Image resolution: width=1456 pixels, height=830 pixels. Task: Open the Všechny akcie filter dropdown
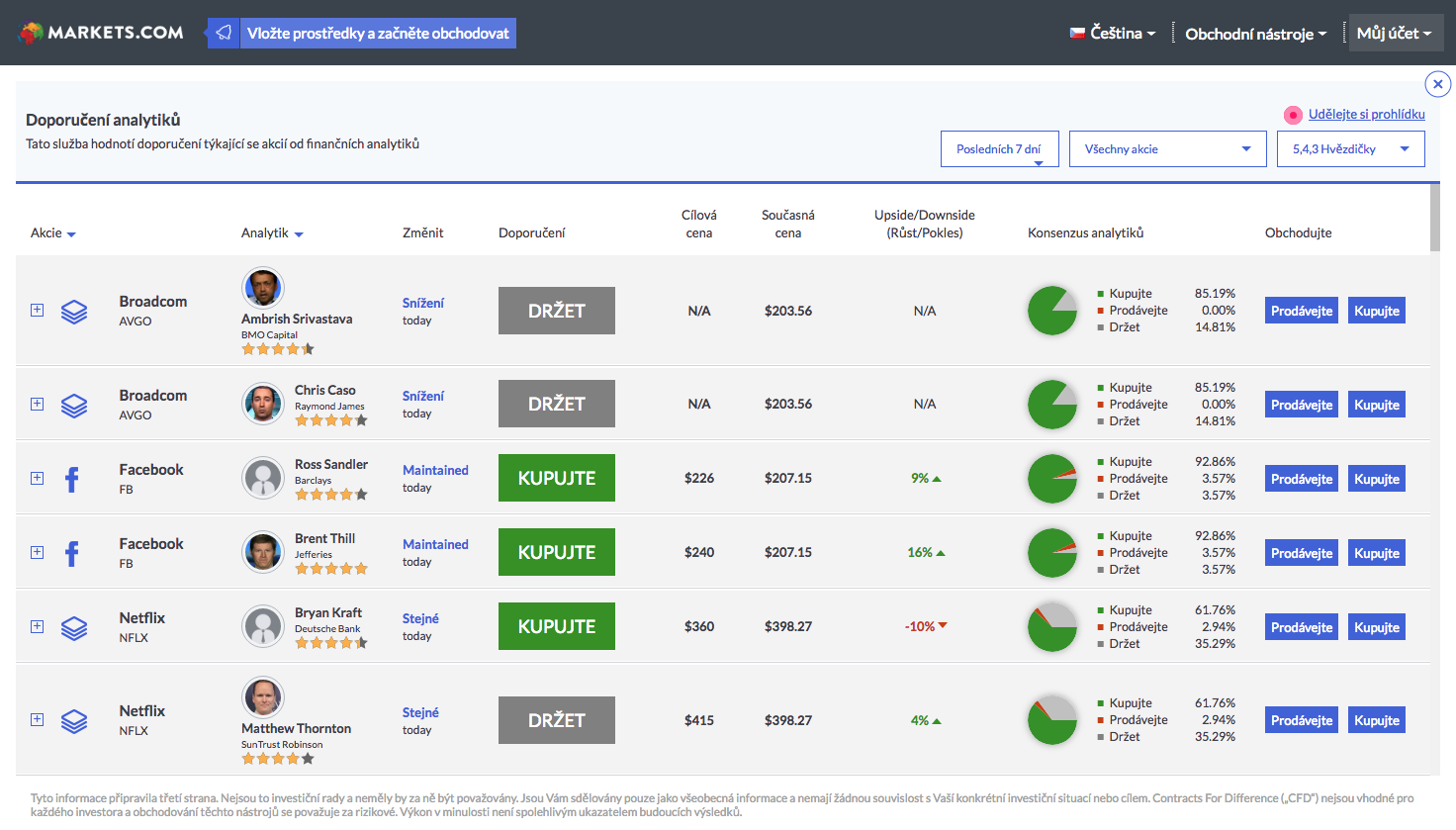click(x=1168, y=149)
